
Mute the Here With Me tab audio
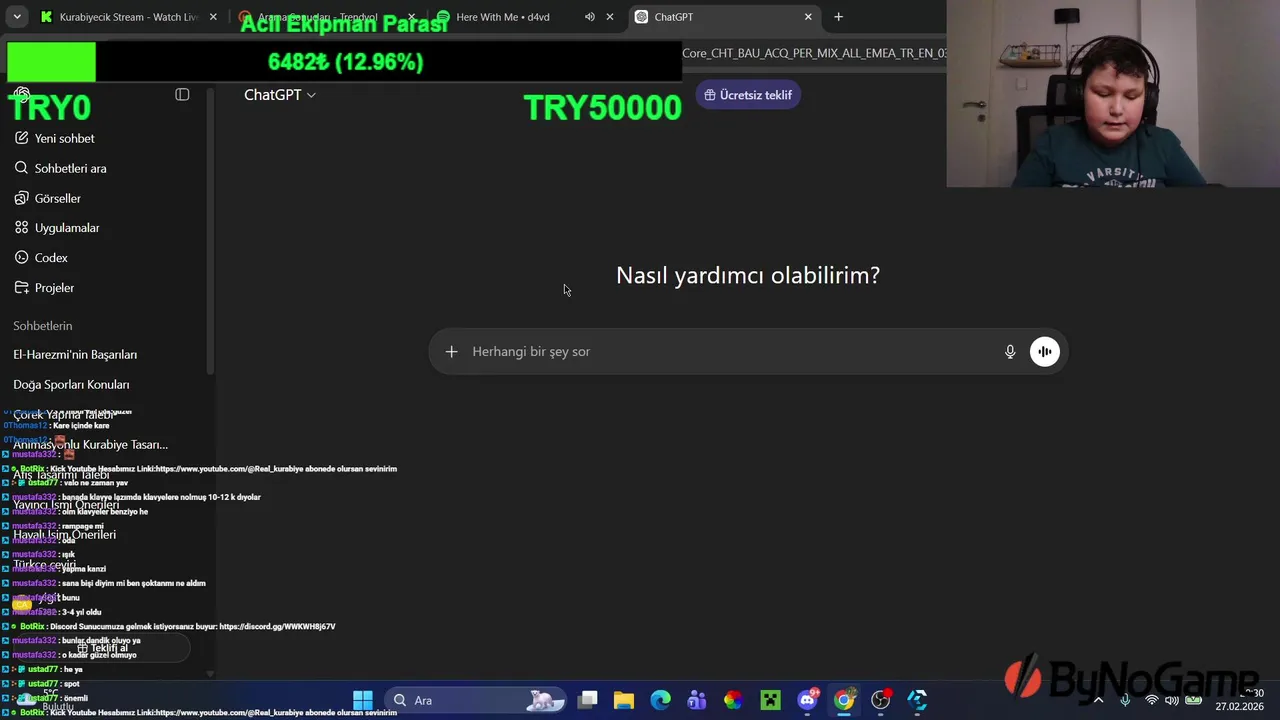coord(590,17)
